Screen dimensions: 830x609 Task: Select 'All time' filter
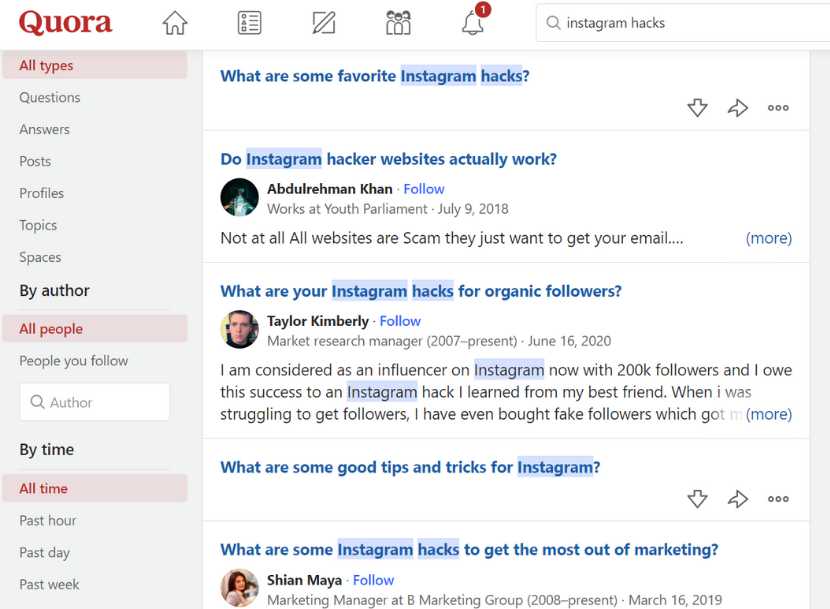[95, 488]
